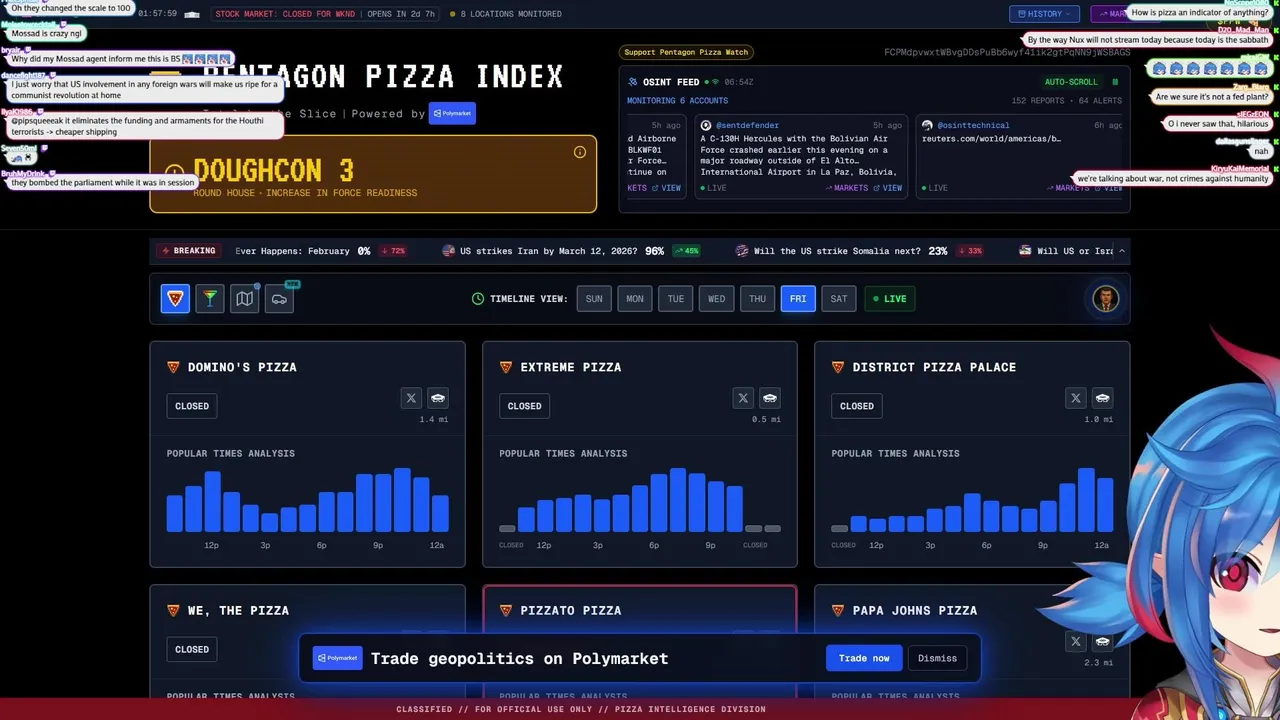Open Domino's Pizza X link icon
This screenshot has width=1280, height=720.
[x=411, y=398]
